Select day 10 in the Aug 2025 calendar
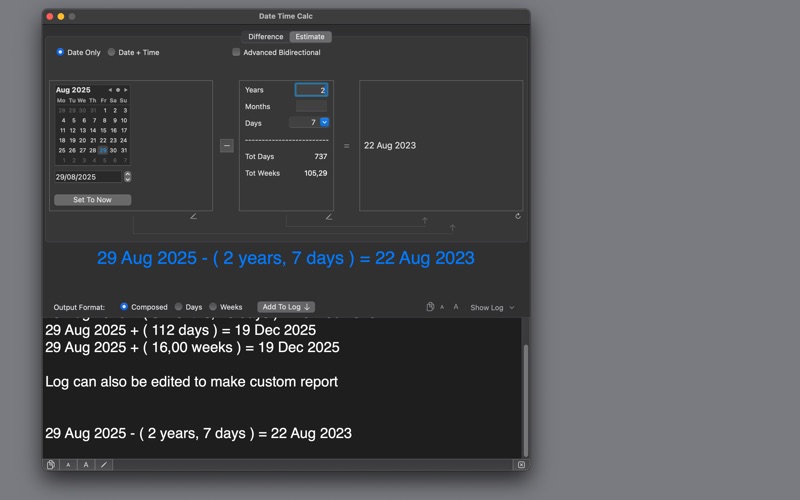Viewport: 800px width, 500px height. point(124,120)
